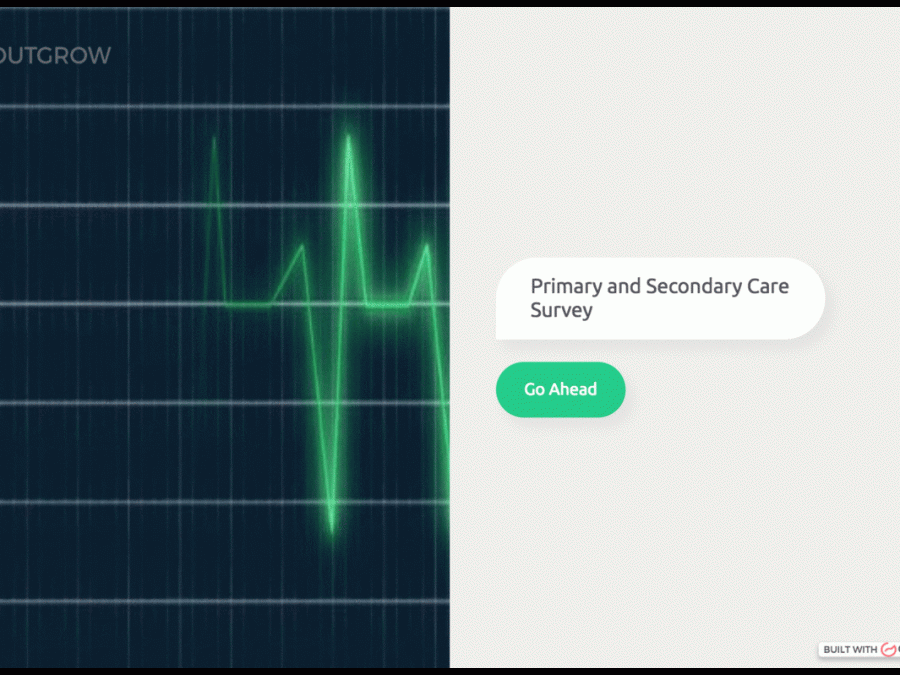Select the Primary and Secondary Care Survey title
The width and height of the screenshot is (900, 675).
(x=660, y=298)
